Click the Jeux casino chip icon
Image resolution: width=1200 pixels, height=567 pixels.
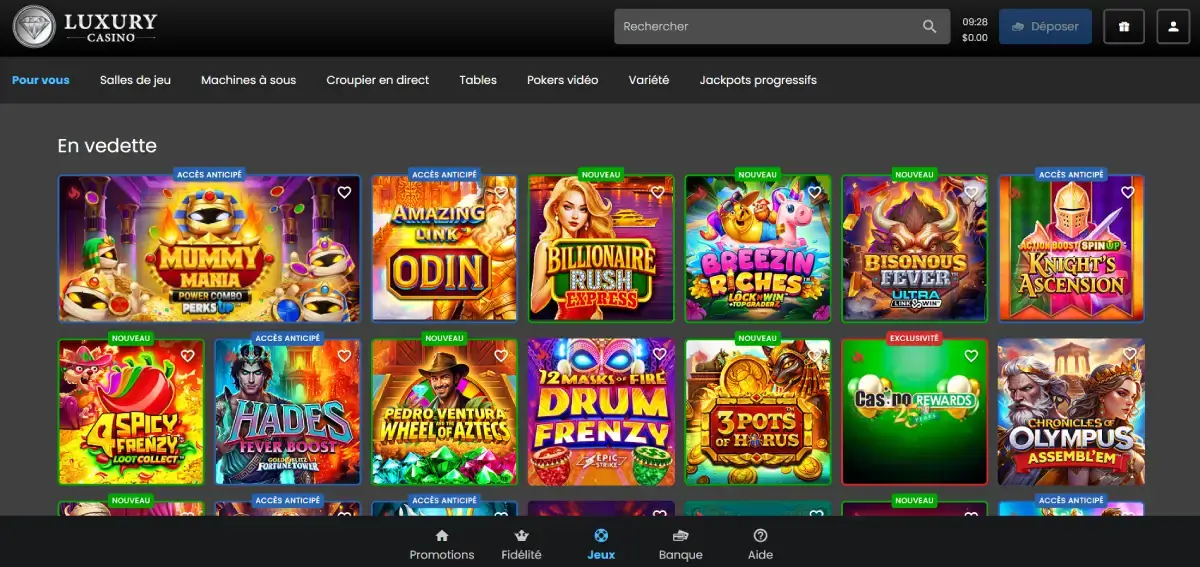601,536
